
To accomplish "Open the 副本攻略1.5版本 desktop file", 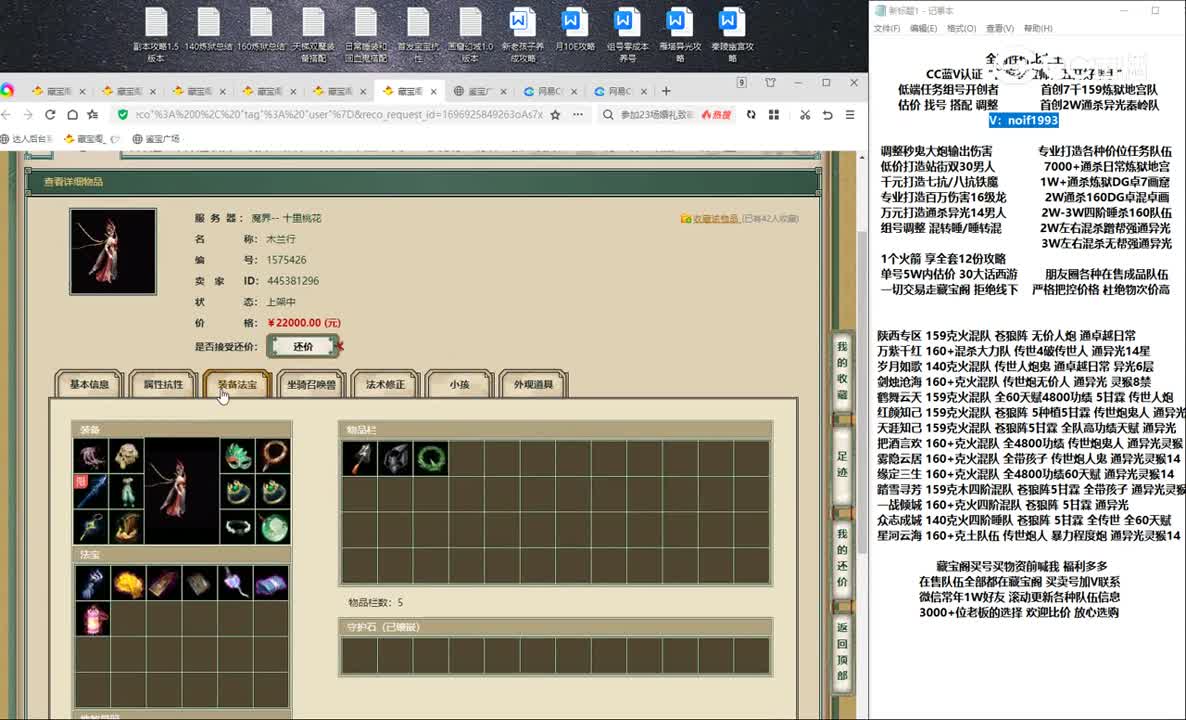I will coord(156,35).
